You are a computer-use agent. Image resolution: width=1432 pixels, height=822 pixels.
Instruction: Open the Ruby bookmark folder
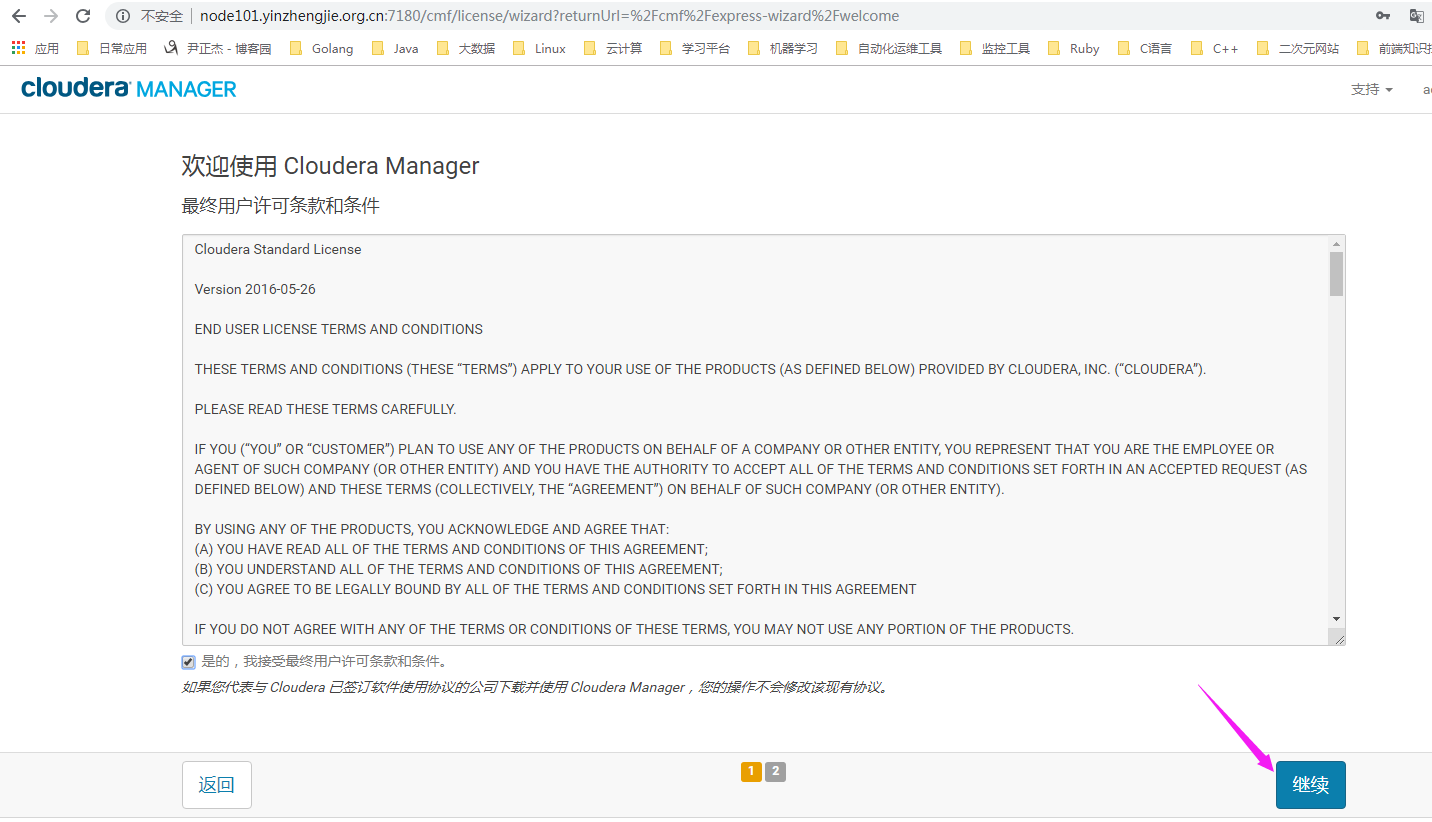(x=1074, y=48)
